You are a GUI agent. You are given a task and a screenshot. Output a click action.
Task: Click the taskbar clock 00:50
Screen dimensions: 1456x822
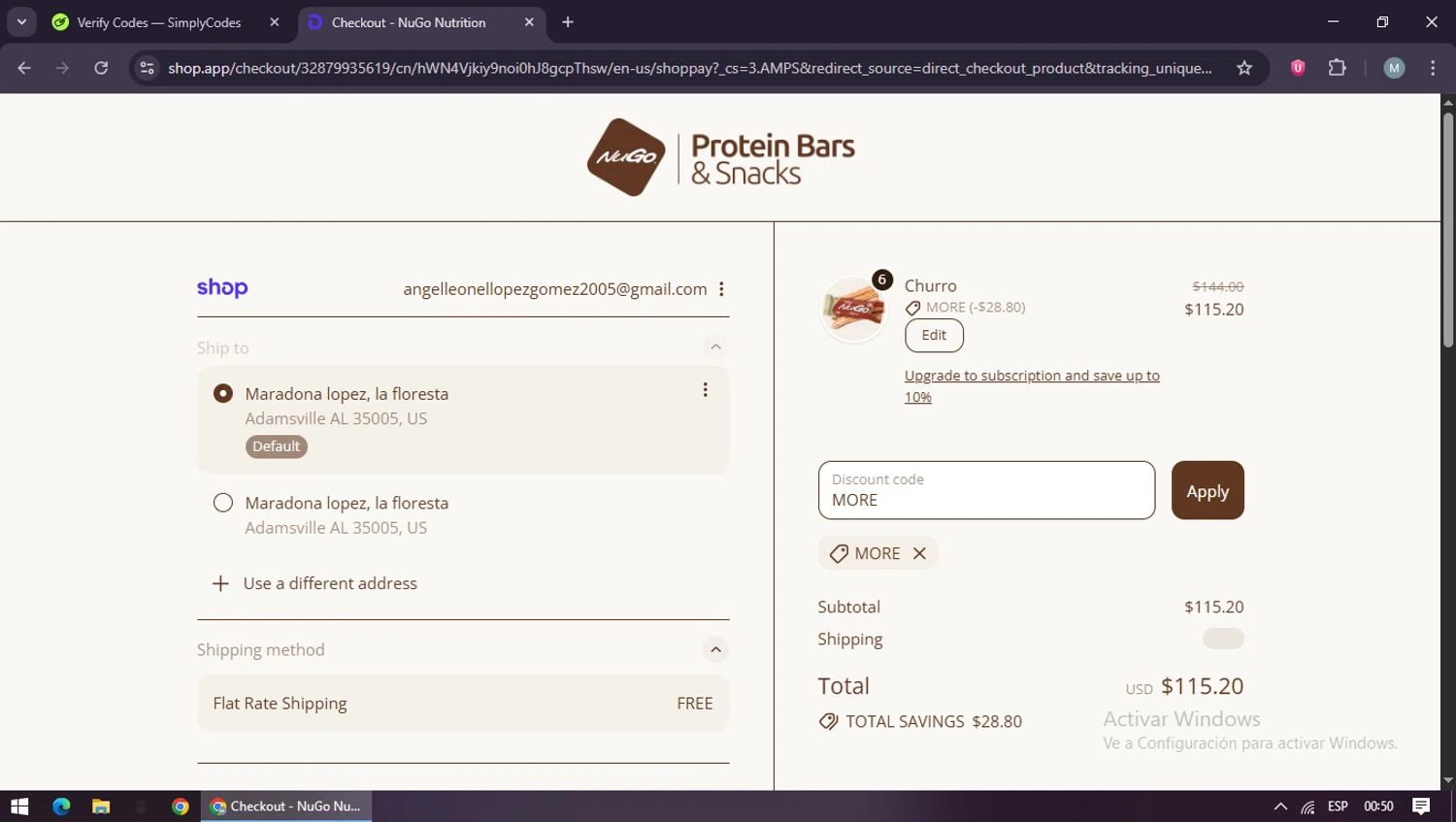(x=1378, y=806)
